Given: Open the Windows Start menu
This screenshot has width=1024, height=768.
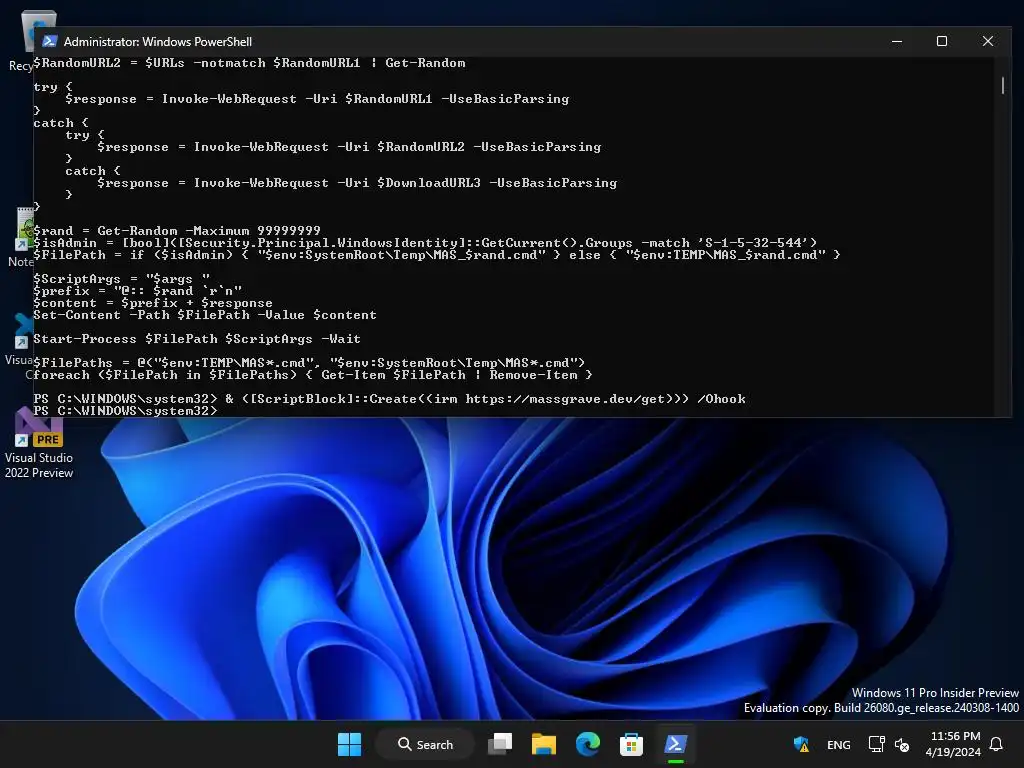Looking at the screenshot, I should pos(349,744).
